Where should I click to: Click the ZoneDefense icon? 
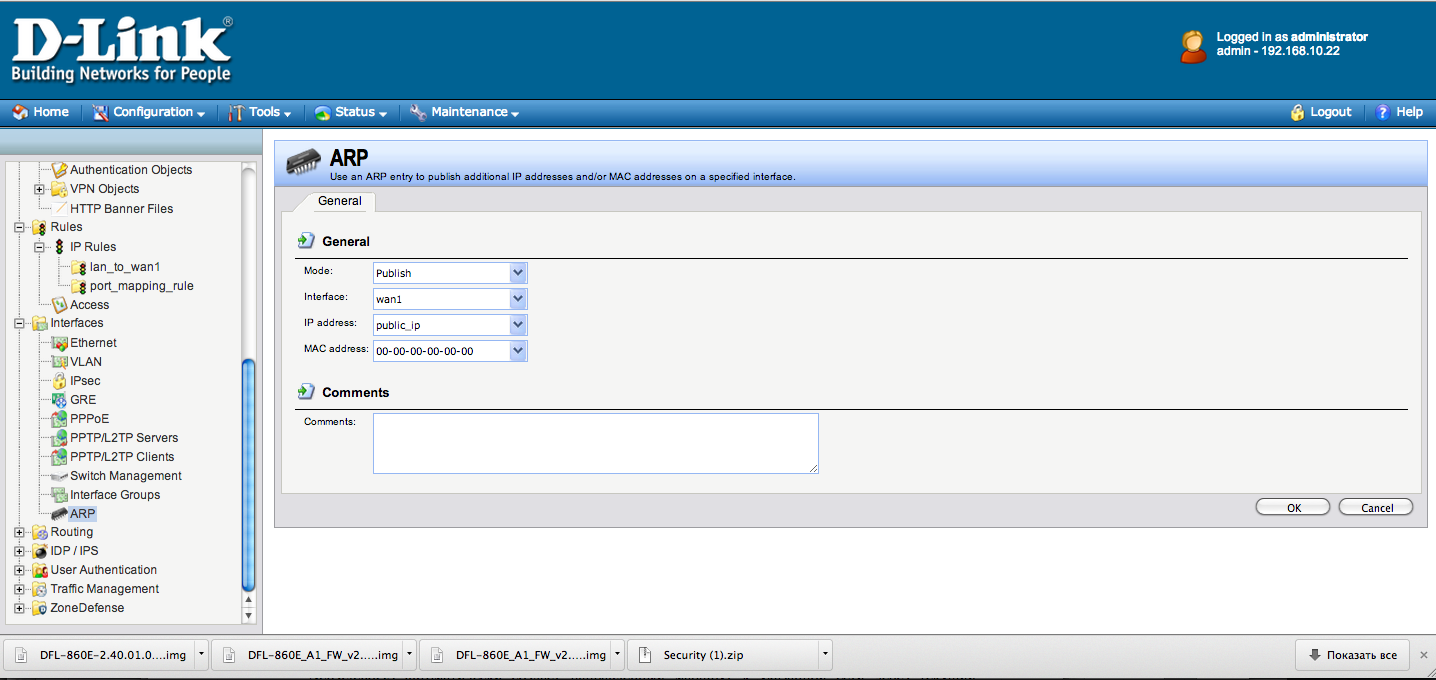tap(39, 608)
